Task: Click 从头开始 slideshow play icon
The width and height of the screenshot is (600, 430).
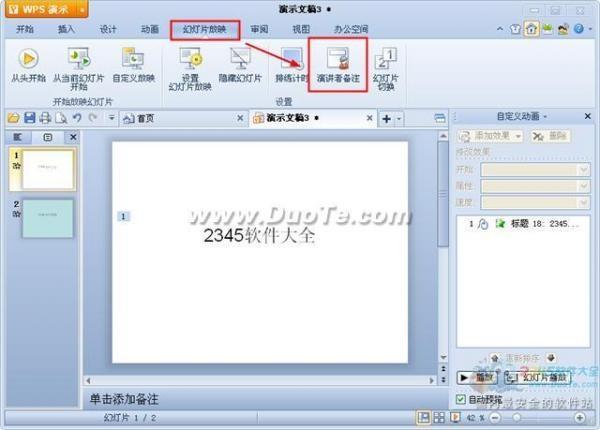Action: coord(26,59)
